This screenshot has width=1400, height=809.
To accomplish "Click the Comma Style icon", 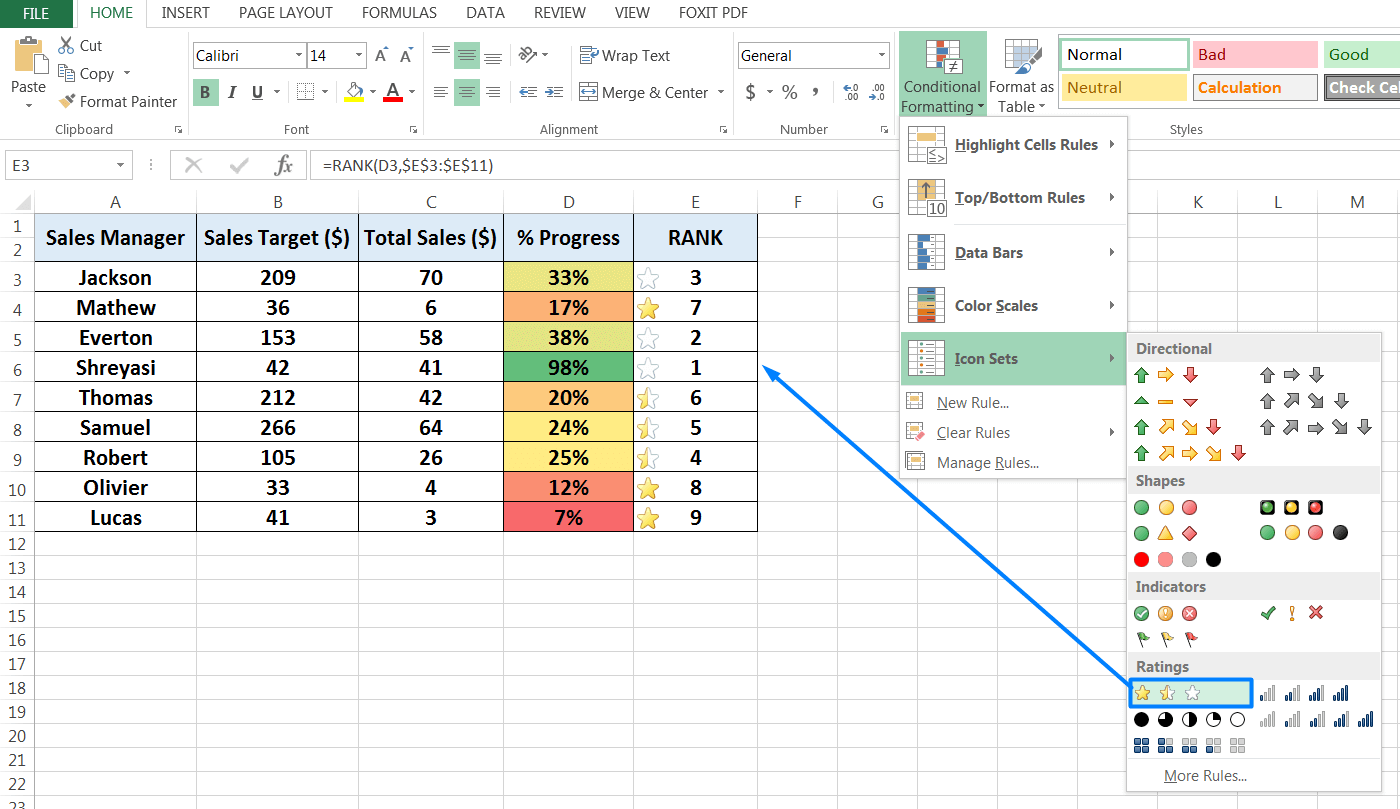I will [816, 93].
